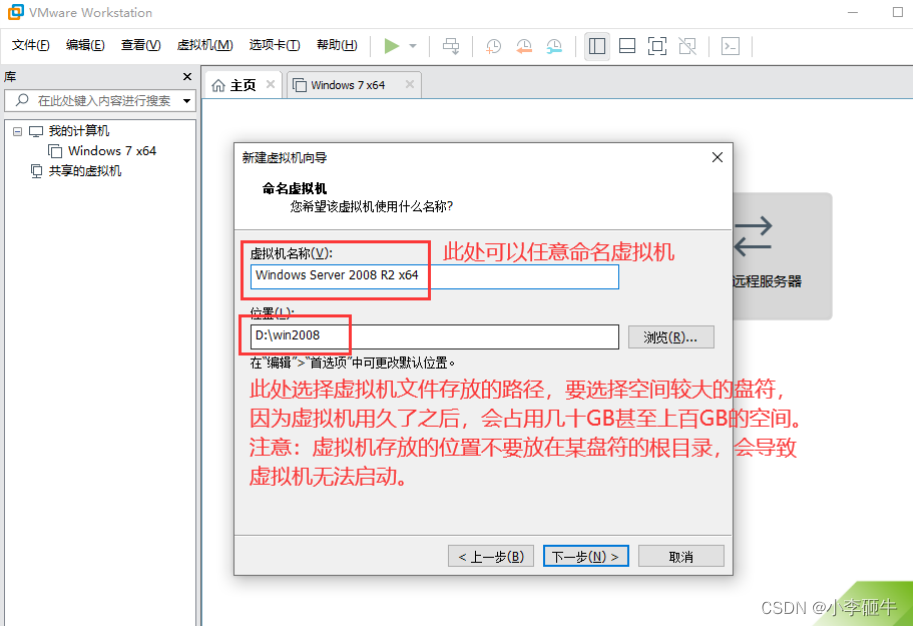Viewport: 913px width, 626px height.
Task: Close the 主页 tab
Action: pos(270,84)
